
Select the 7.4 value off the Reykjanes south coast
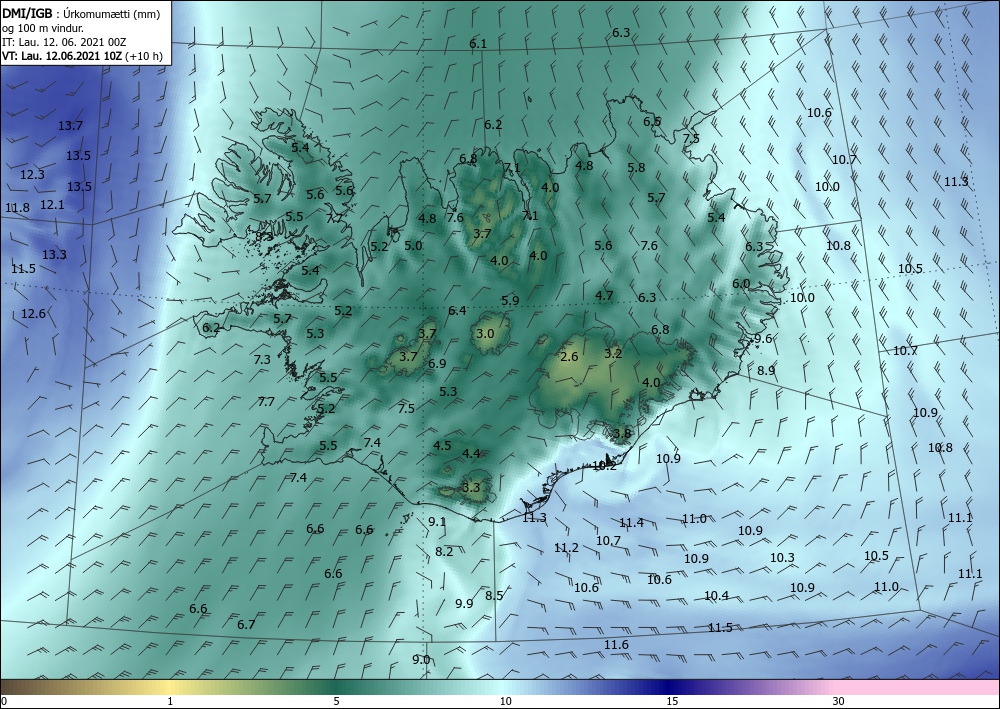click(x=298, y=478)
